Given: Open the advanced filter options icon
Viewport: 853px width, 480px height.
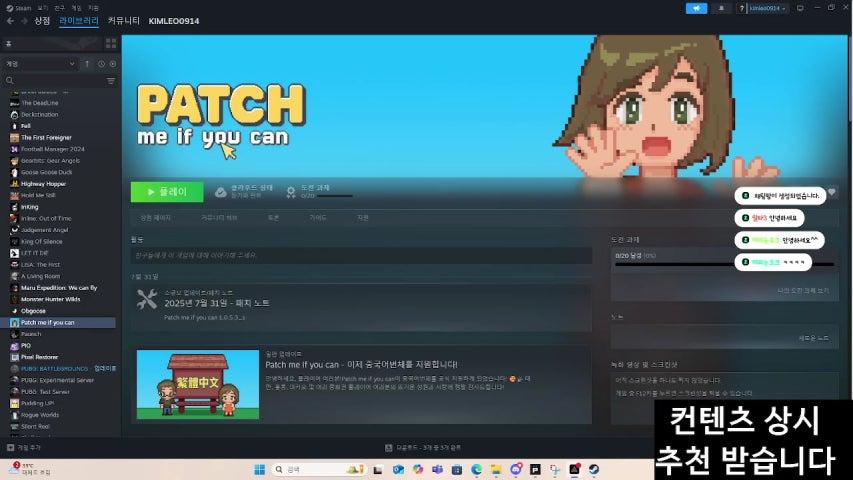Looking at the screenshot, I should [111, 81].
